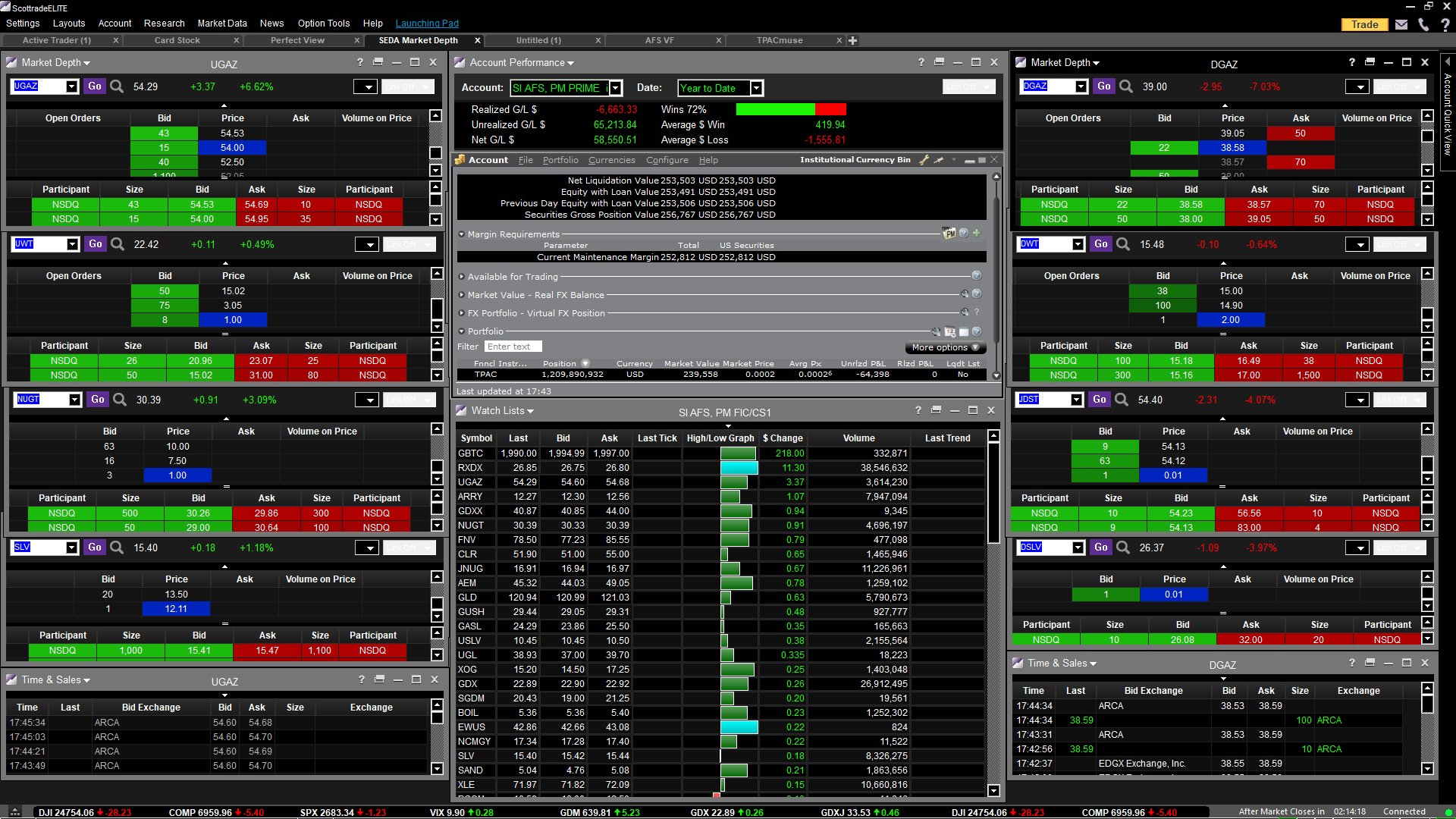Add new tab with plus icon
This screenshot has width=1456, height=819.
[x=853, y=40]
